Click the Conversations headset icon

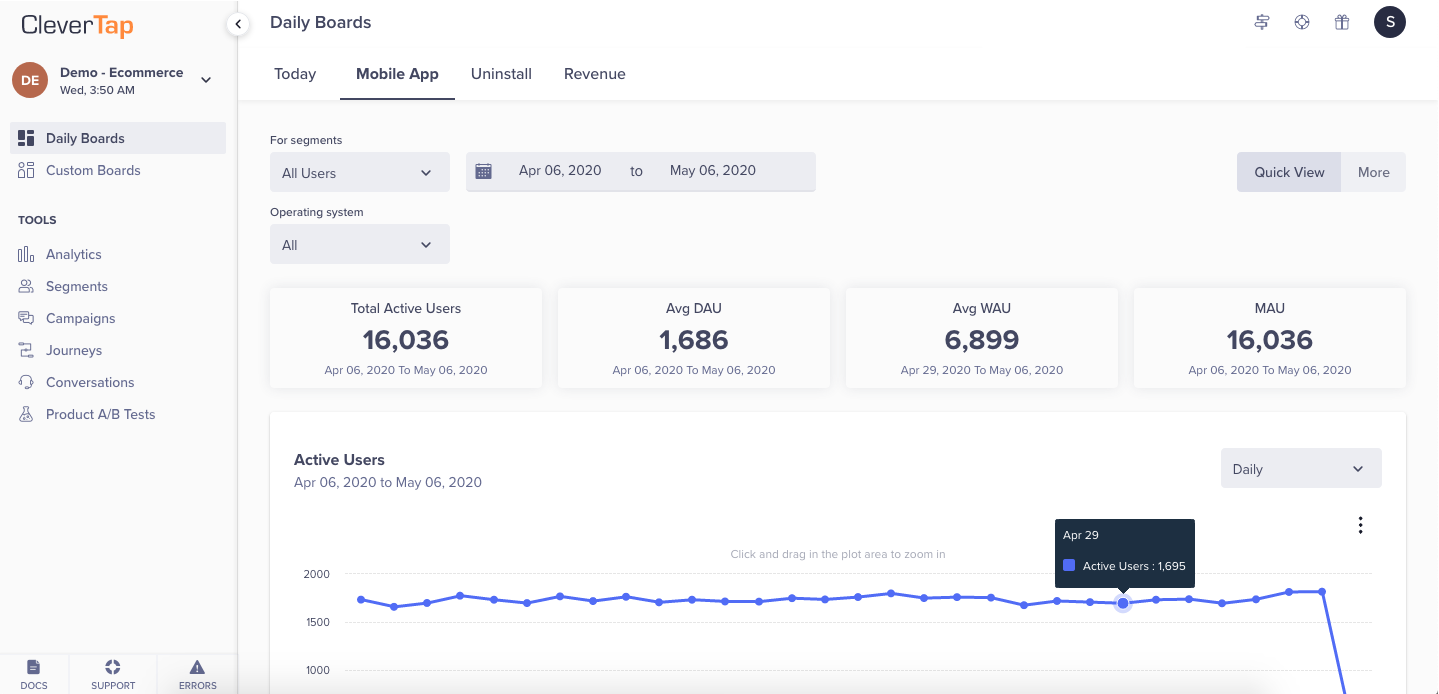pyautogui.click(x=26, y=382)
